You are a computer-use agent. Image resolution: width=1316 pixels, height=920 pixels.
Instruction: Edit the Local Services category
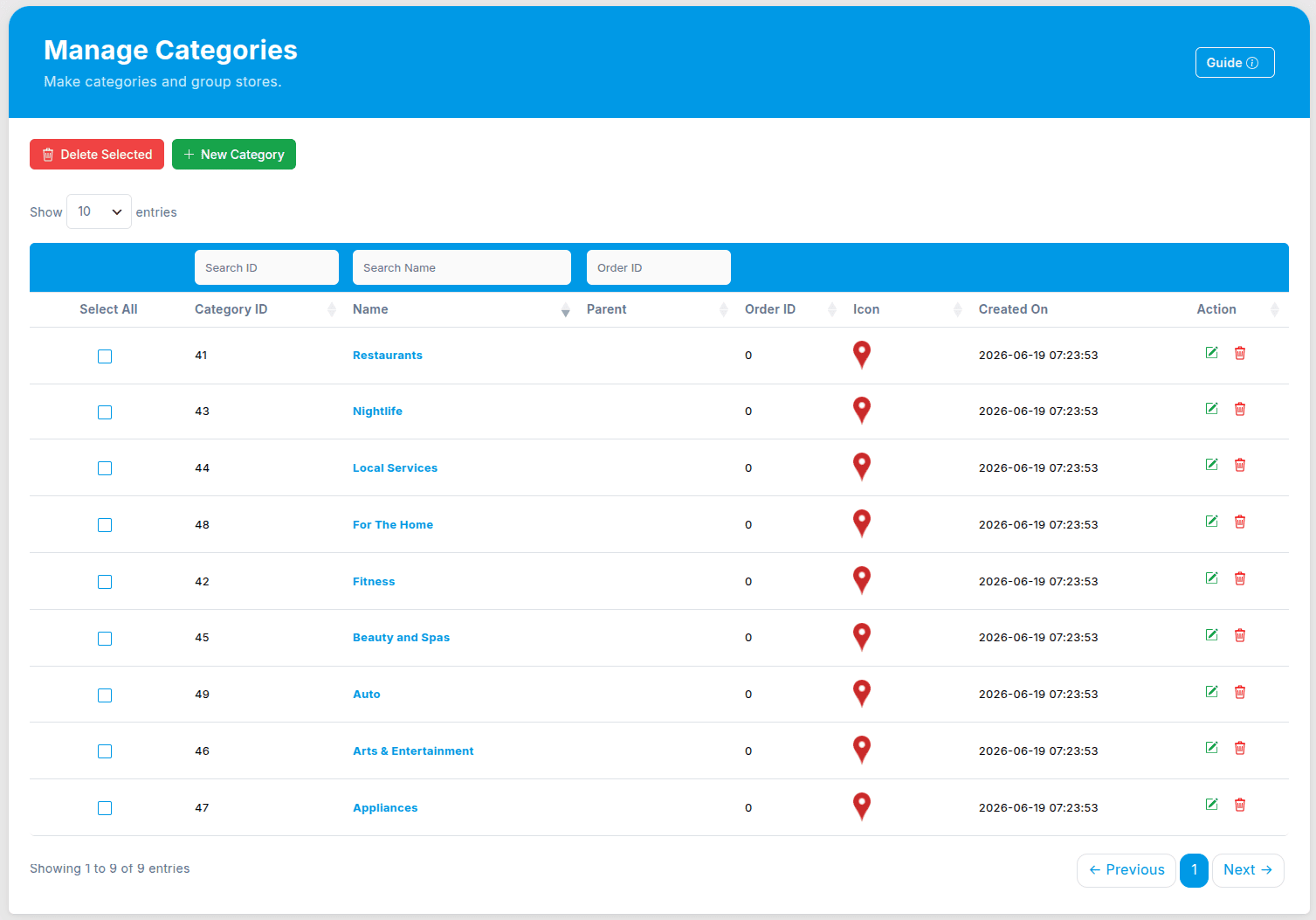pyautogui.click(x=1211, y=465)
